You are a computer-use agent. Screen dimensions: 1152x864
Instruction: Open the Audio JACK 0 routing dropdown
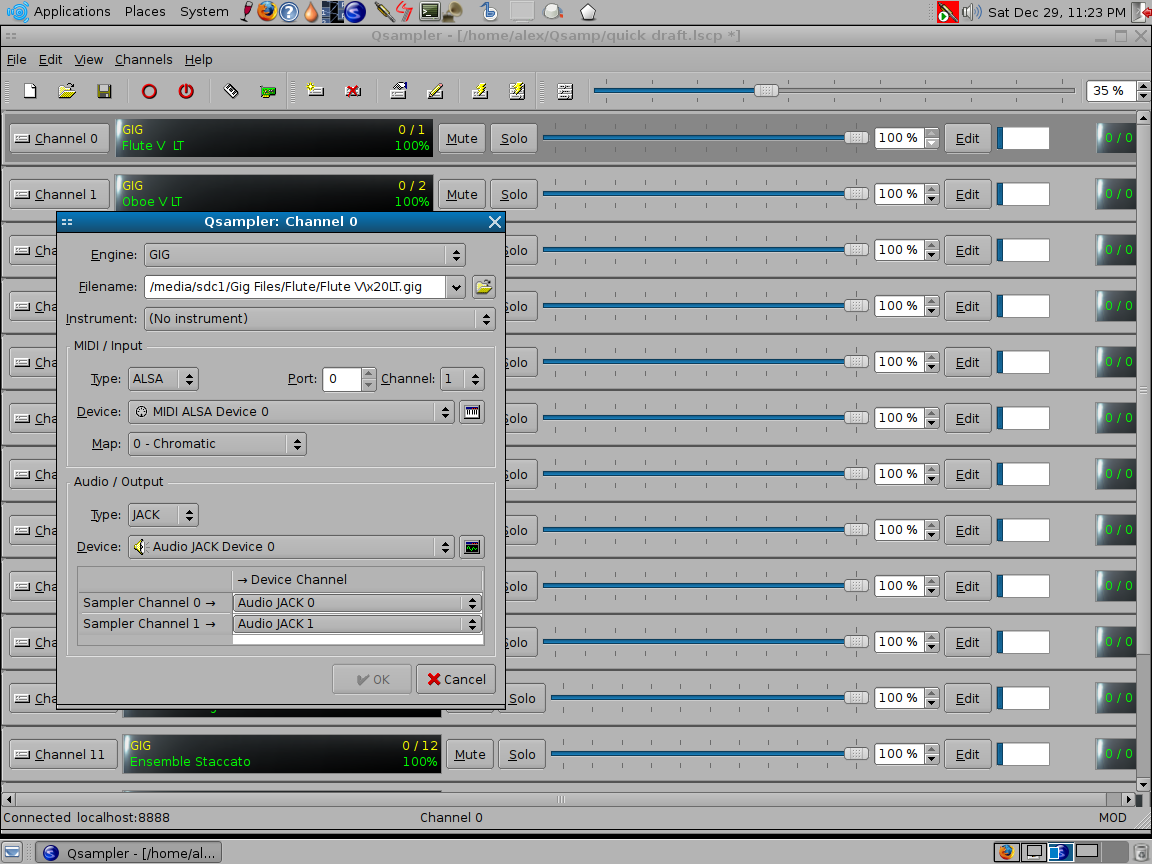[x=357, y=603]
